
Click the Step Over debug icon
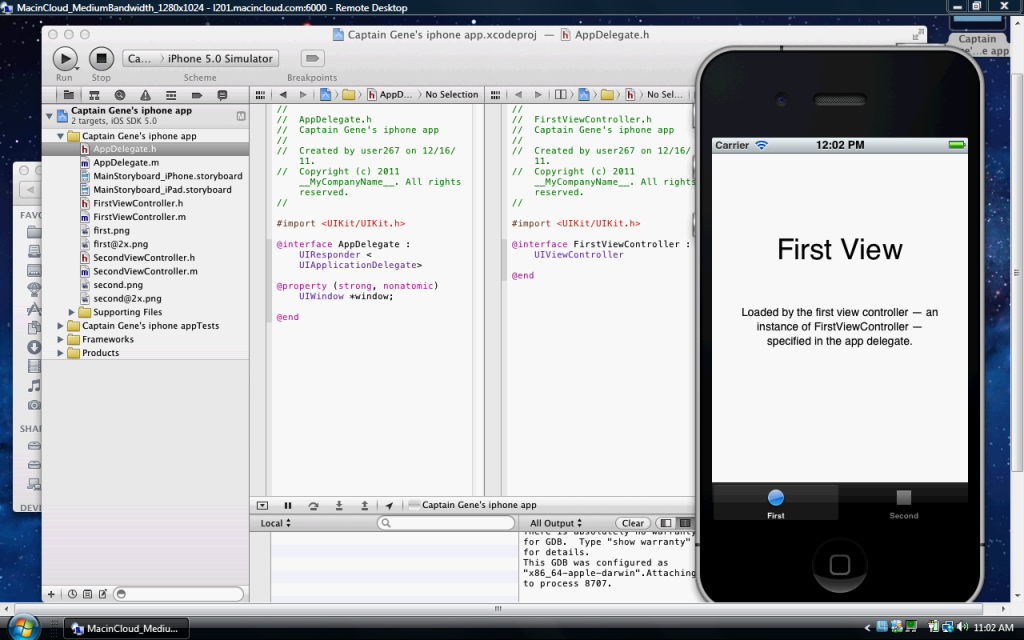pos(313,506)
